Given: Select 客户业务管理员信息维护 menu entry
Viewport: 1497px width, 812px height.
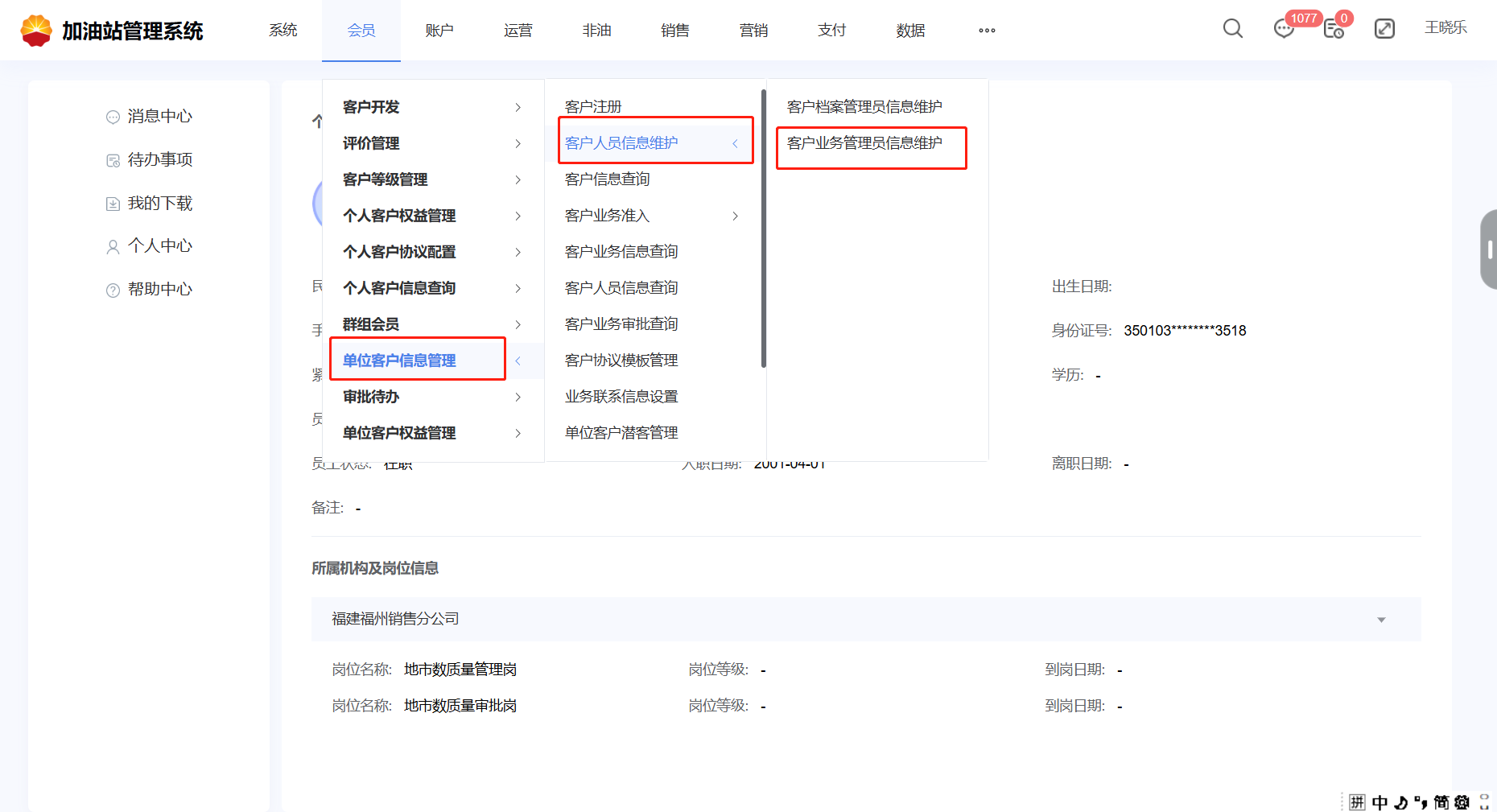Looking at the screenshot, I should [x=864, y=143].
